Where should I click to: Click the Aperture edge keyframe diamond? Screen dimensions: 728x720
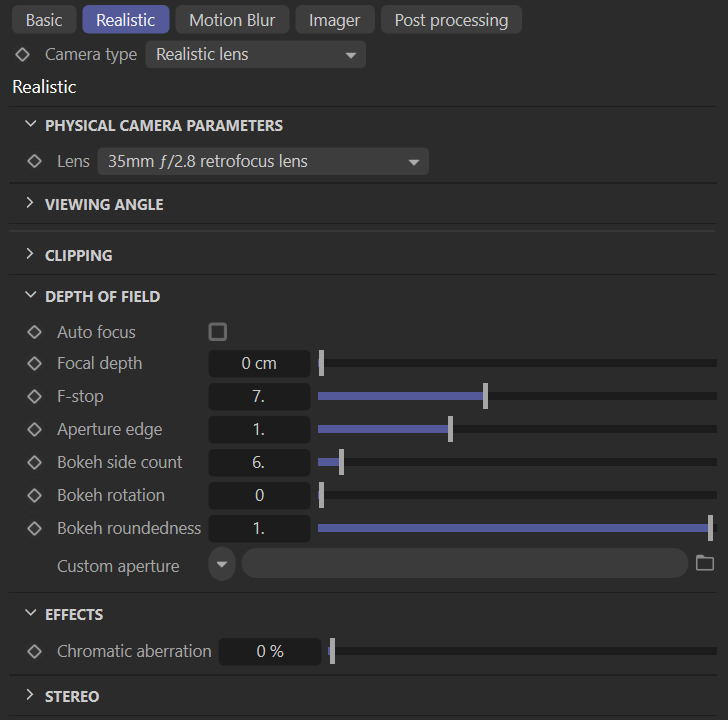click(x=35, y=429)
